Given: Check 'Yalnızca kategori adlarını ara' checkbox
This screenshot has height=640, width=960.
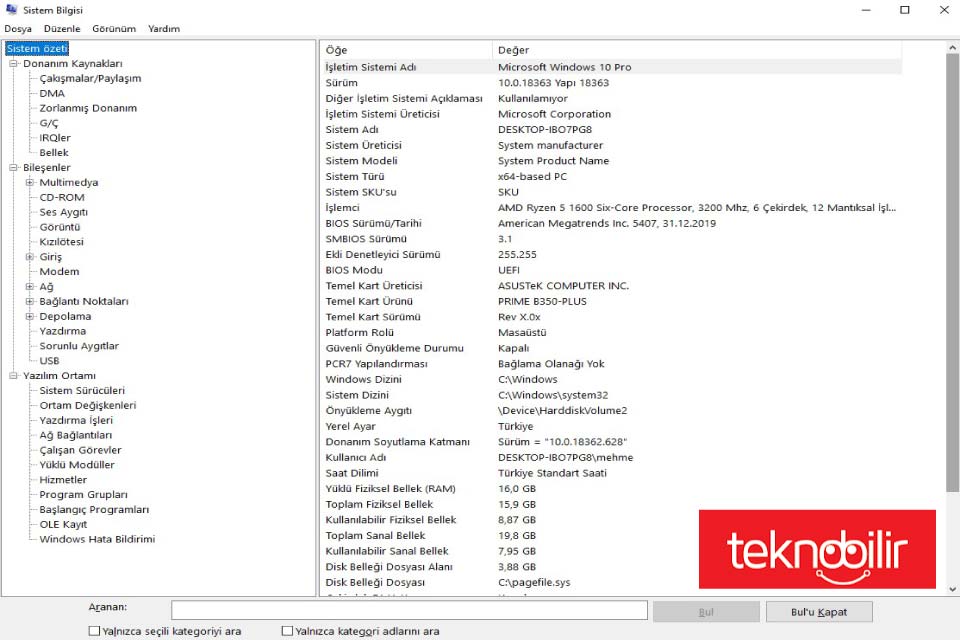Looking at the screenshot, I should pos(287,630).
